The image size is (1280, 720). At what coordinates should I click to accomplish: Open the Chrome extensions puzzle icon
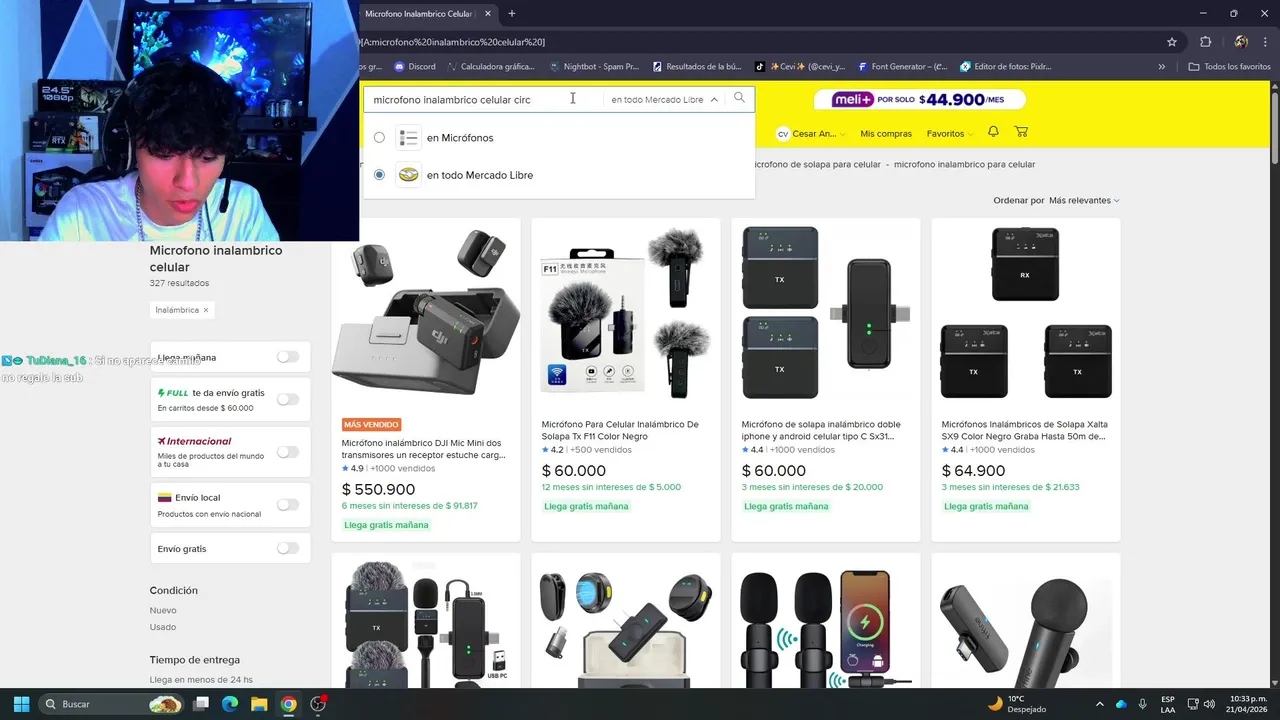click(x=1205, y=42)
